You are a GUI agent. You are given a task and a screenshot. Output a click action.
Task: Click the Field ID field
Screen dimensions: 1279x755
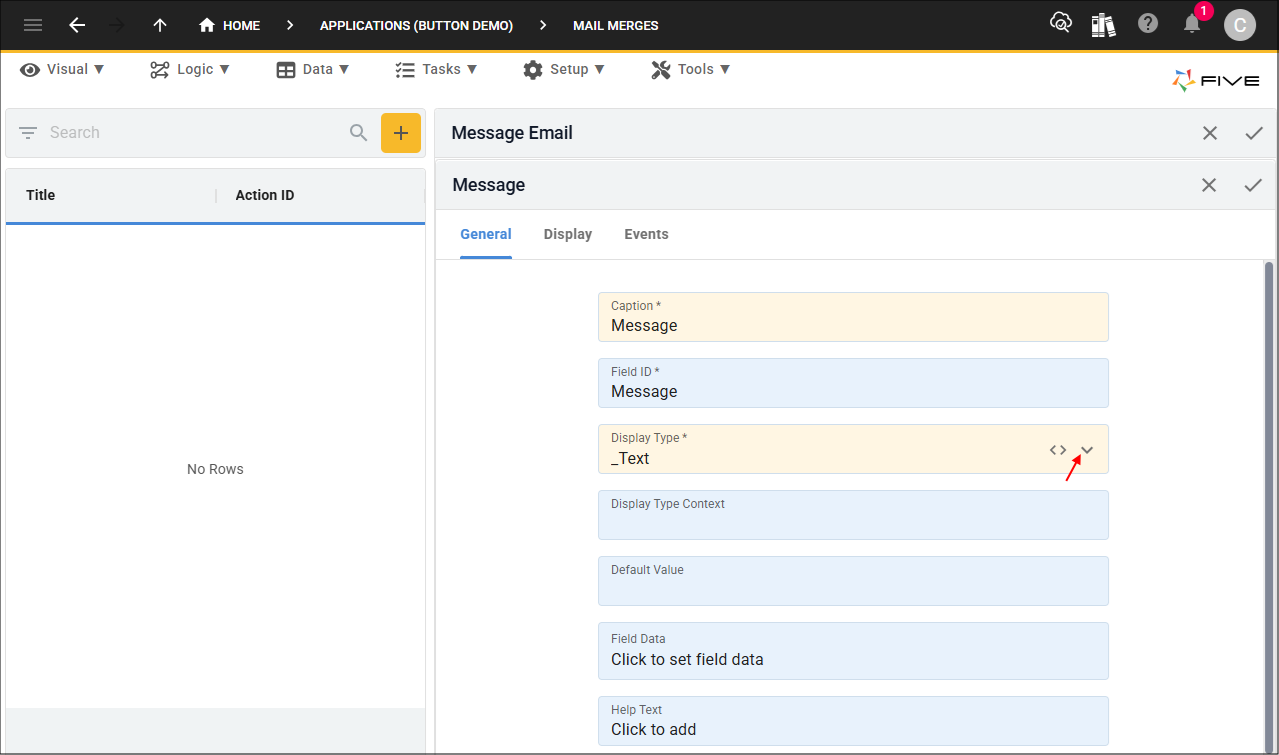coord(853,383)
